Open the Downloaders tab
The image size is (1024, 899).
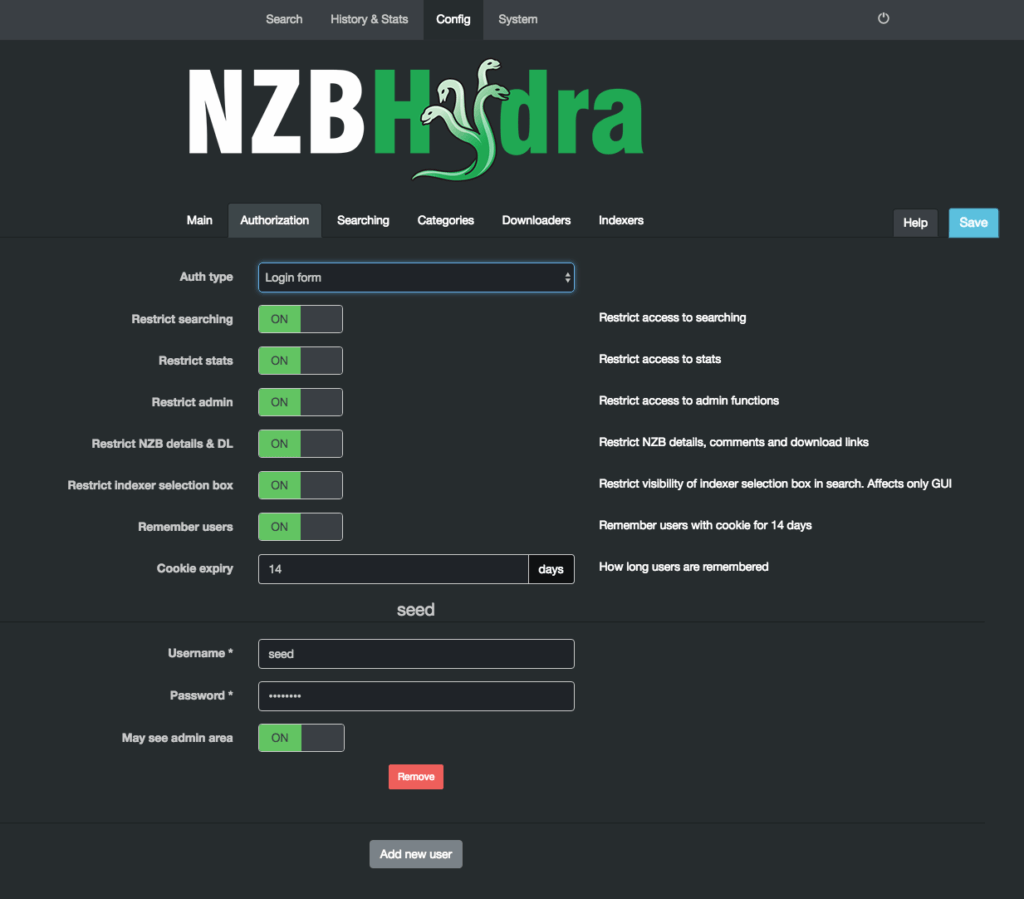pos(536,220)
